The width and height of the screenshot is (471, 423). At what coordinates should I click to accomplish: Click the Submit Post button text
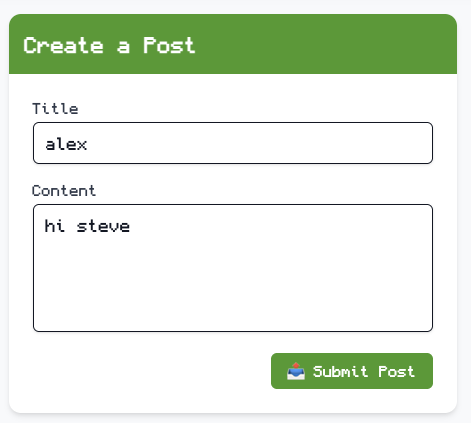364,371
